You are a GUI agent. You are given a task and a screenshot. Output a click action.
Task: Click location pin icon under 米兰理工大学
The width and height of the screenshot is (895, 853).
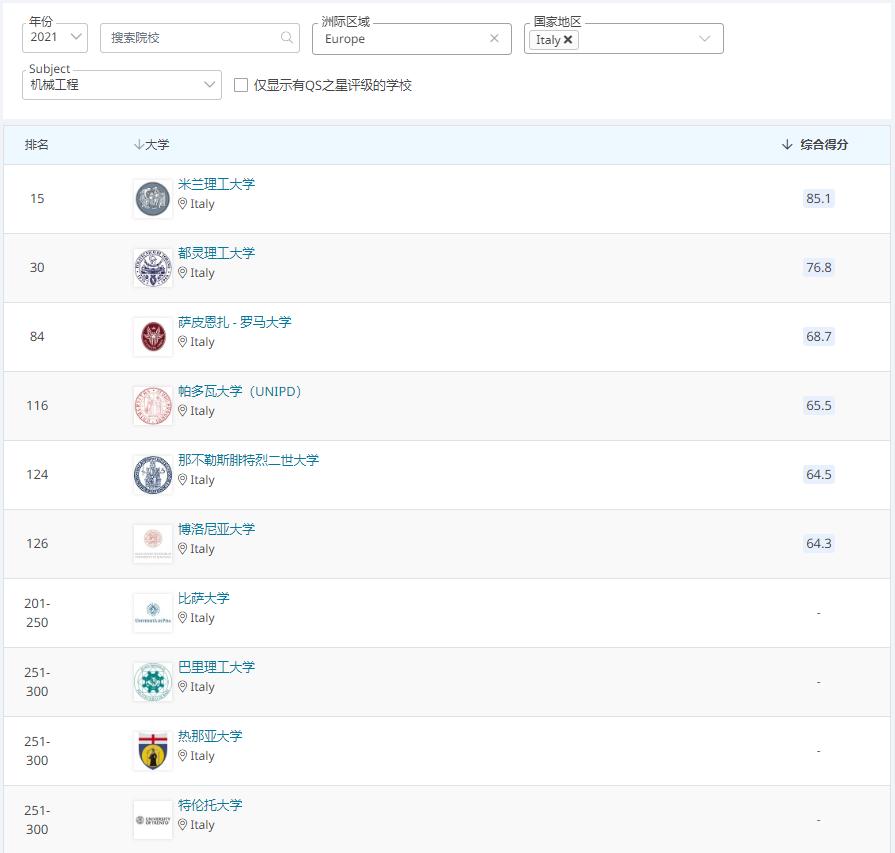[183, 204]
